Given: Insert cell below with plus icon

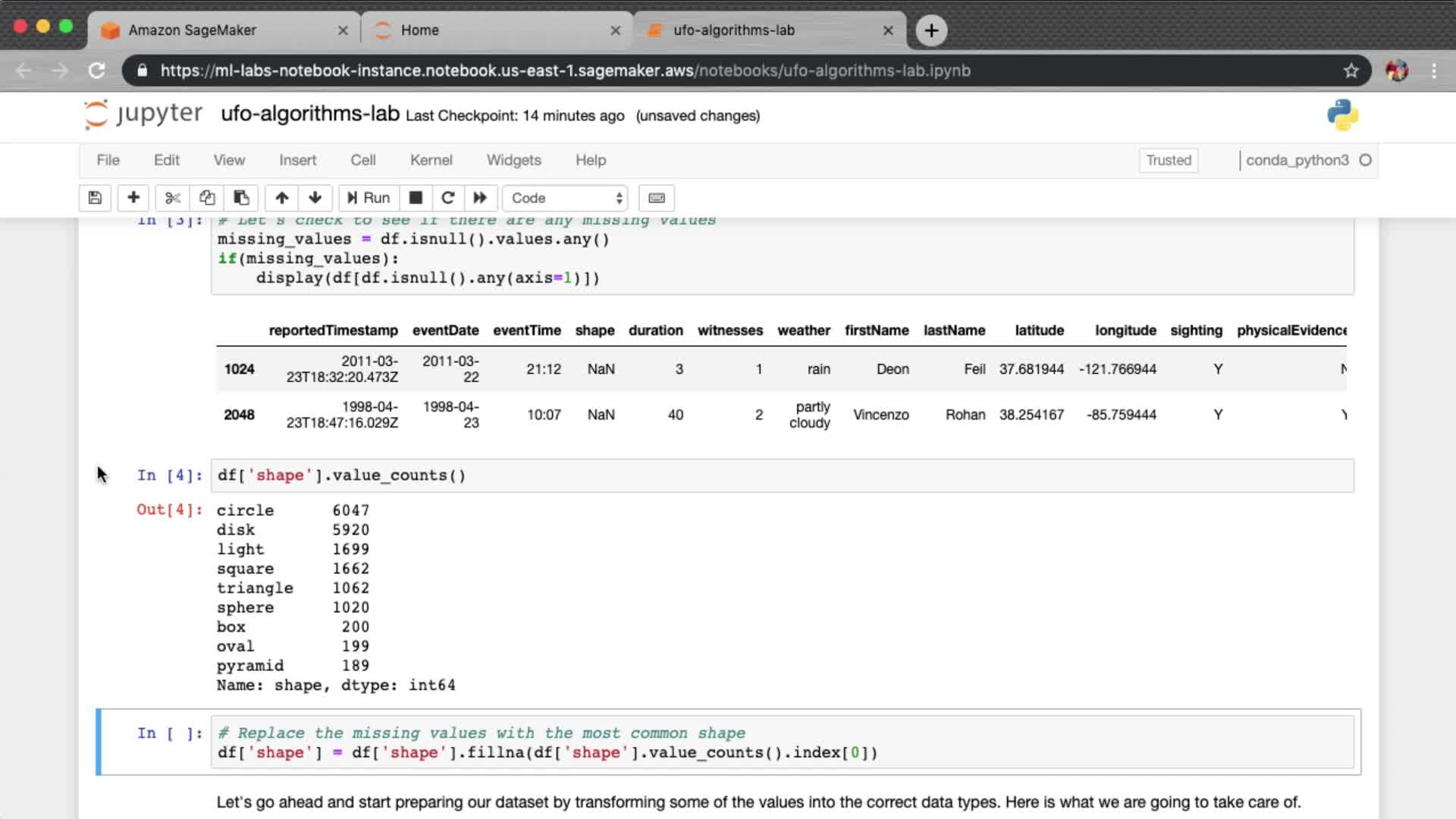Looking at the screenshot, I should coord(133,198).
